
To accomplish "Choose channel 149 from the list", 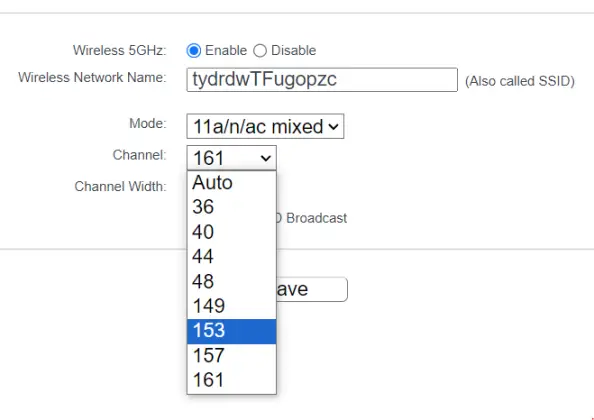I will click(231, 306).
